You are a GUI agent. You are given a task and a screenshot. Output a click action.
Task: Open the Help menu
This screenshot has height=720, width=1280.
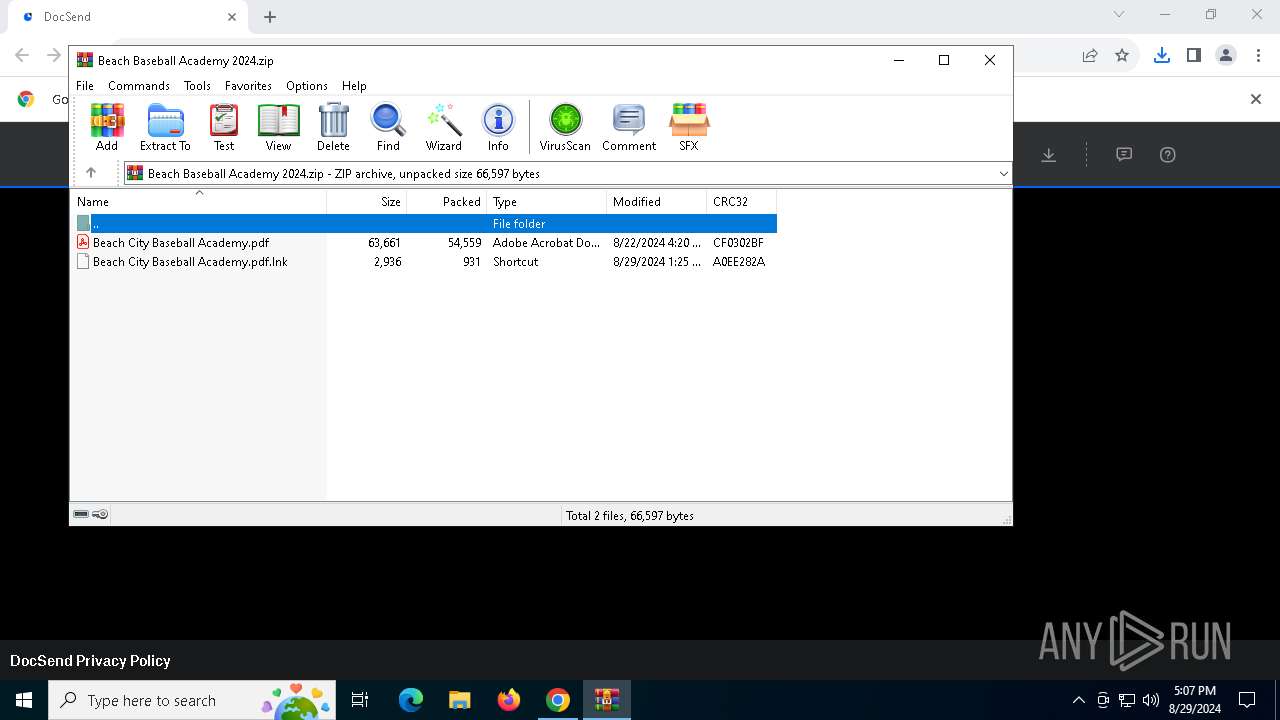(x=354, y=86)
